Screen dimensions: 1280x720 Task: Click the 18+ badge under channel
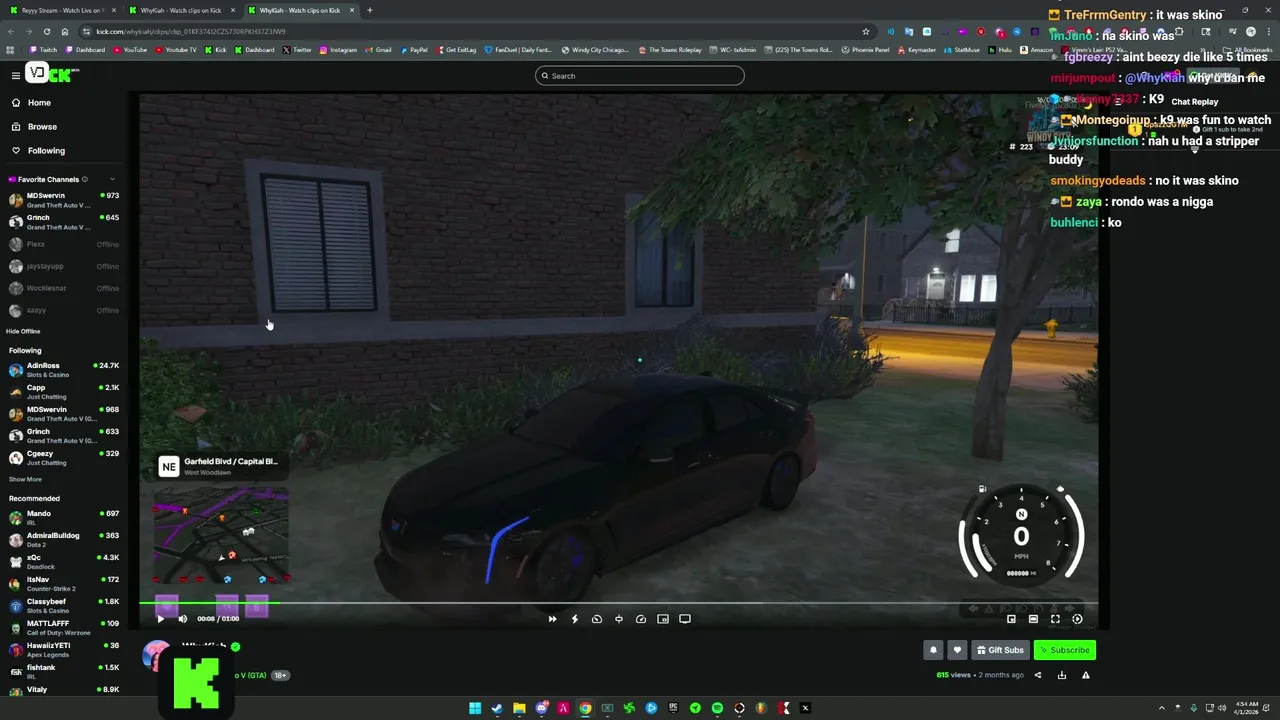coord(281,675)
